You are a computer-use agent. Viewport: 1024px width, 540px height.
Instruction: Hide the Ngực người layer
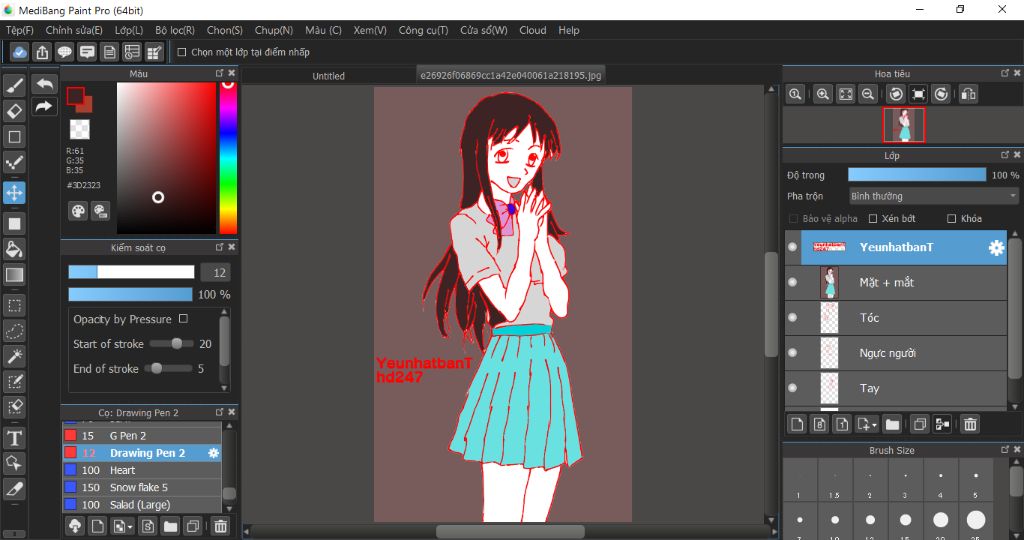point(793,353)
